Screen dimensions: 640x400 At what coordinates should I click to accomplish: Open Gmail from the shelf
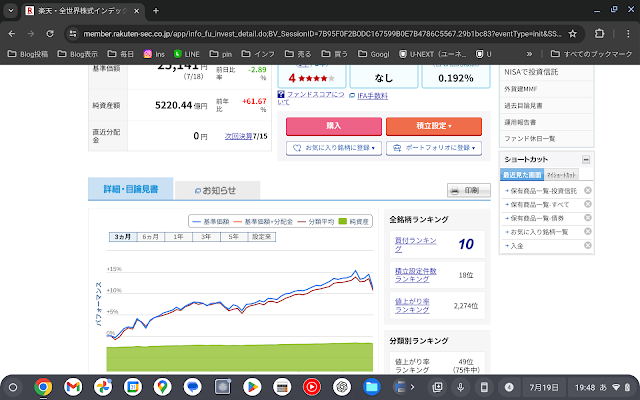coord(73,387)
